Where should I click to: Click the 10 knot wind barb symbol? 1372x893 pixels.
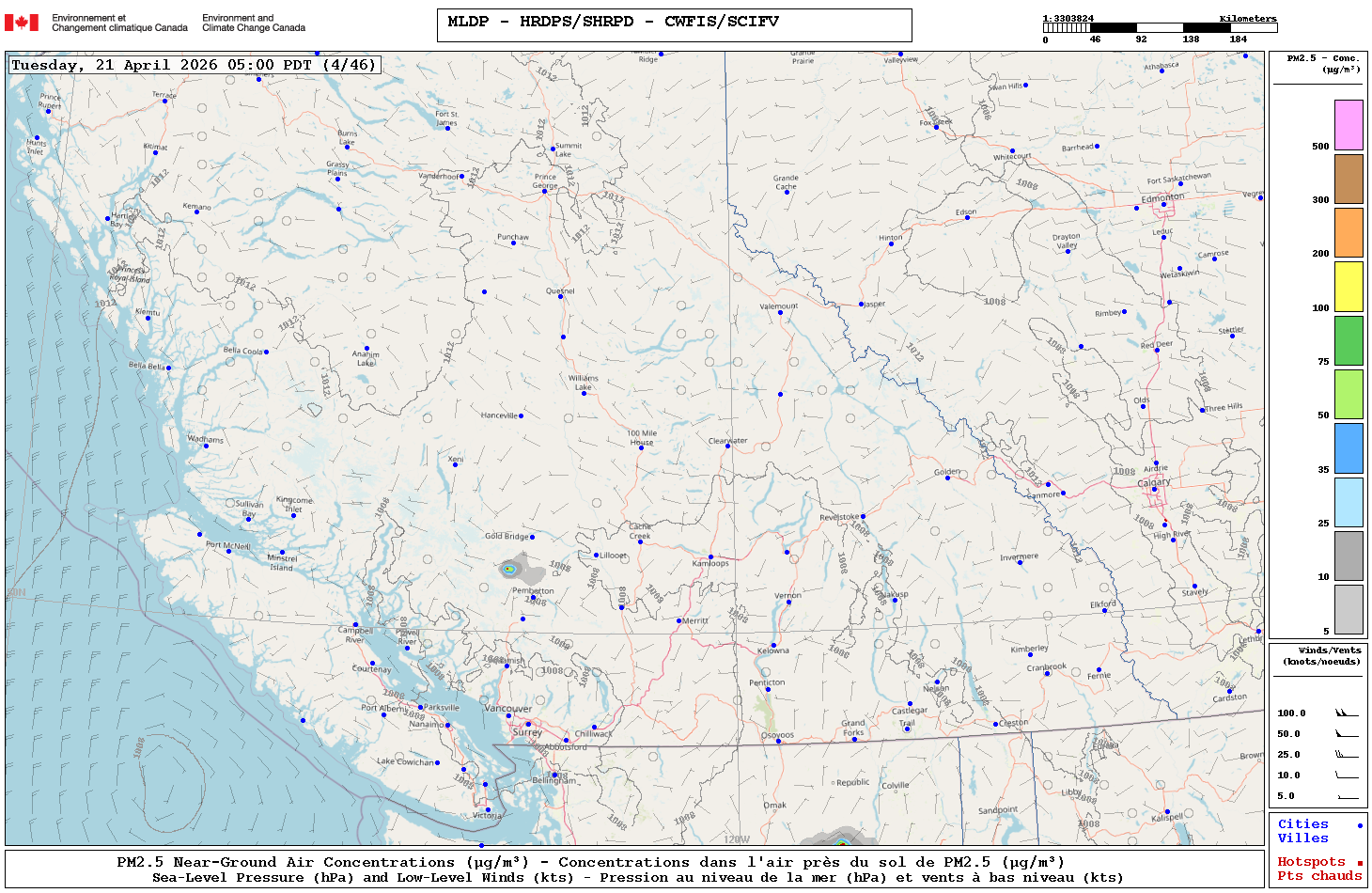click(x=1347, y=775)
